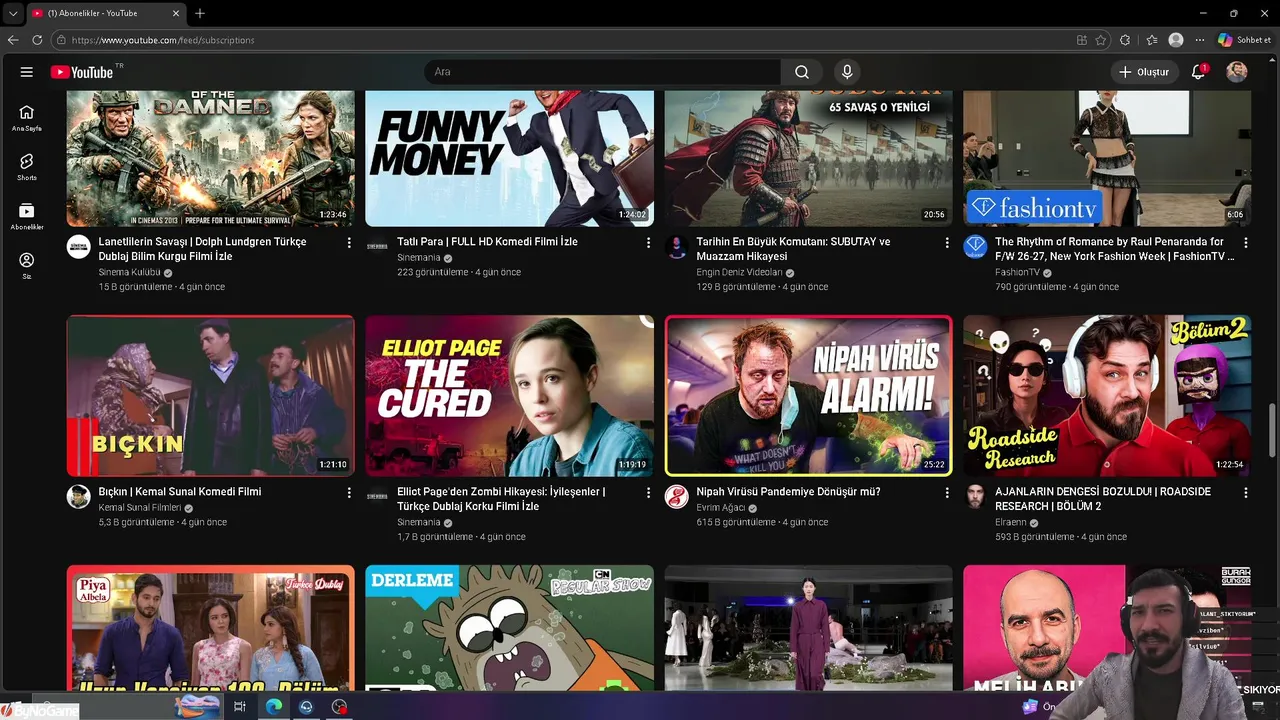Open the YouTube hamburger guide menu
This screenshot has height=720, width=1280.
[27, 72]
